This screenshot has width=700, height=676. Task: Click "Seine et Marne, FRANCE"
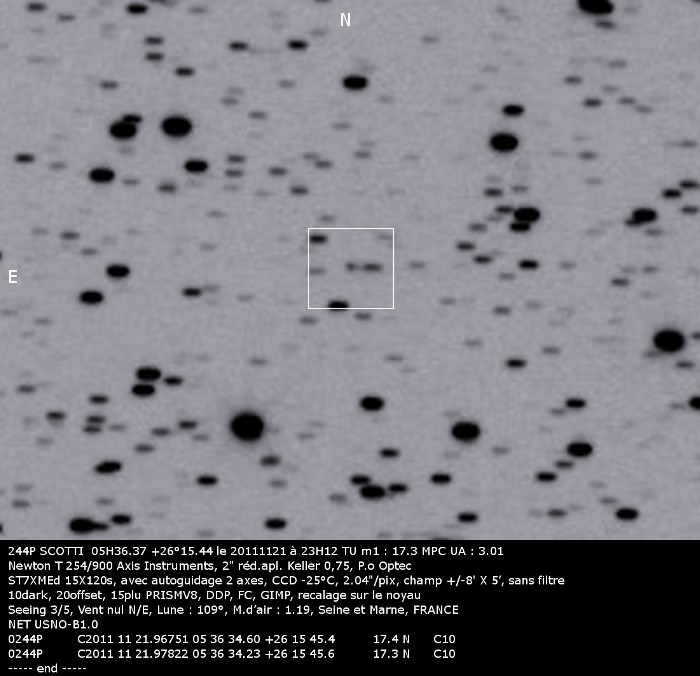388,610
